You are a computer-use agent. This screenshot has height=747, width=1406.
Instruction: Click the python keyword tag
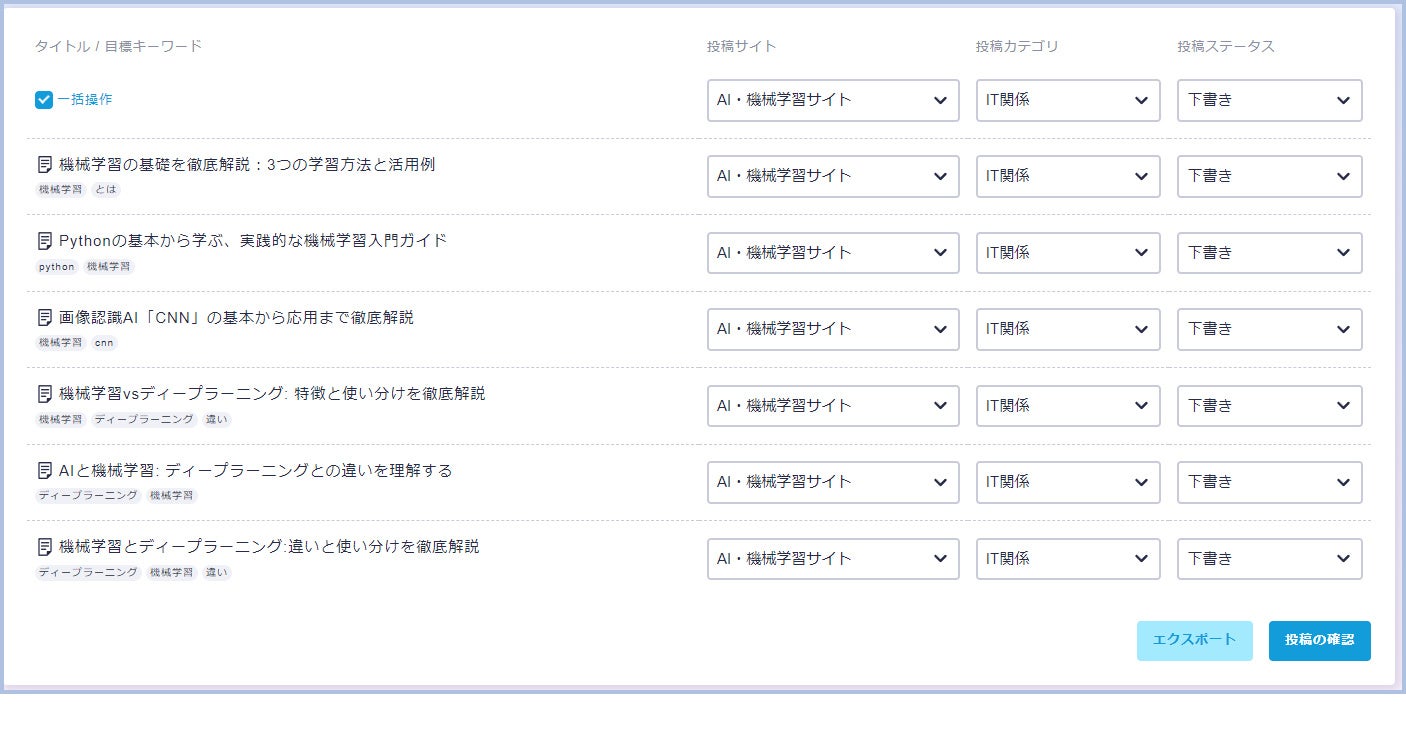[57, 267]
